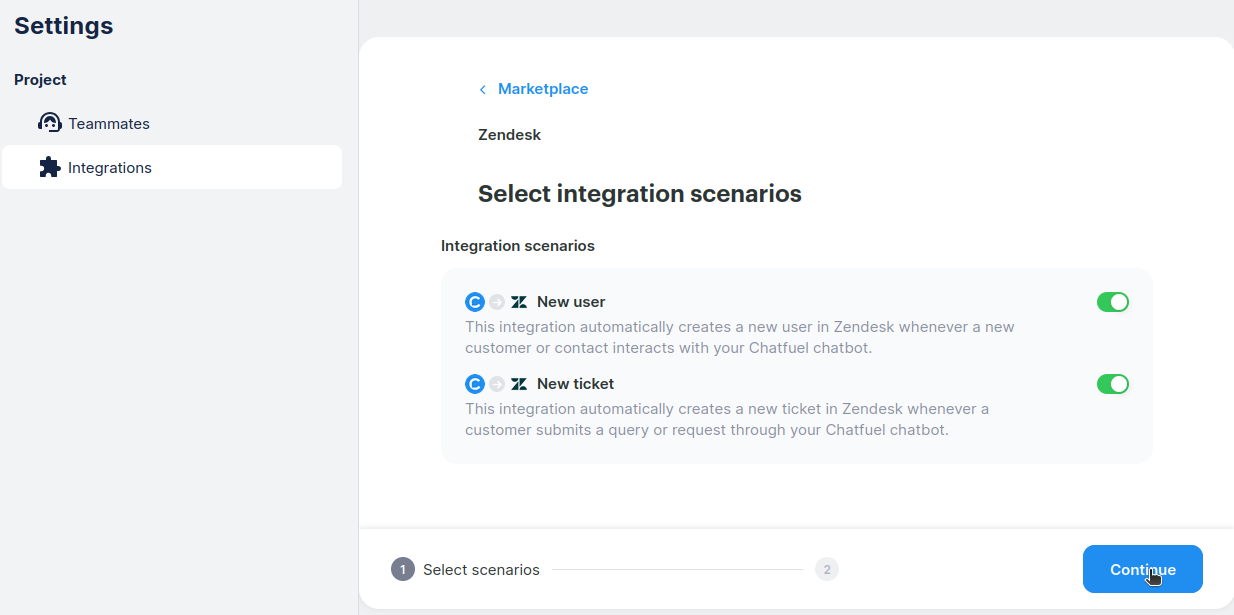The width and height of the screenshot is (1234, 615).
Task: Click the Chatfuel logo beside New user
Action: click(475, 302)
